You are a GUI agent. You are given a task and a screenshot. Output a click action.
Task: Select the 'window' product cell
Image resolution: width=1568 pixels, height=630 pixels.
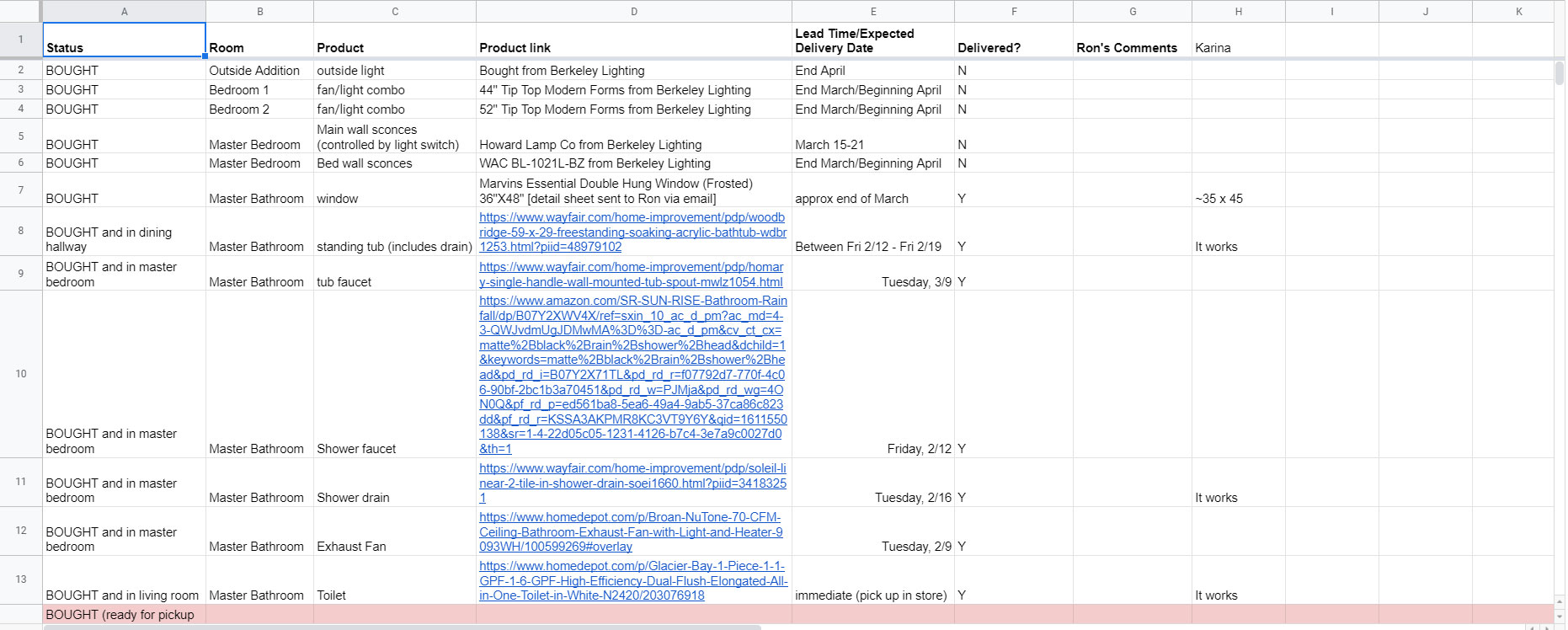tap(395, 190)
